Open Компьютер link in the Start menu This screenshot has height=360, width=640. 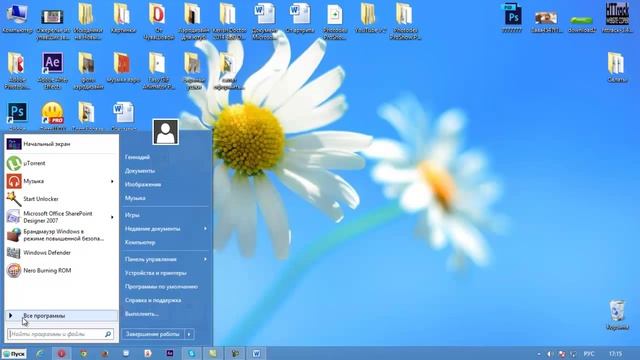[x=140, y=242]
